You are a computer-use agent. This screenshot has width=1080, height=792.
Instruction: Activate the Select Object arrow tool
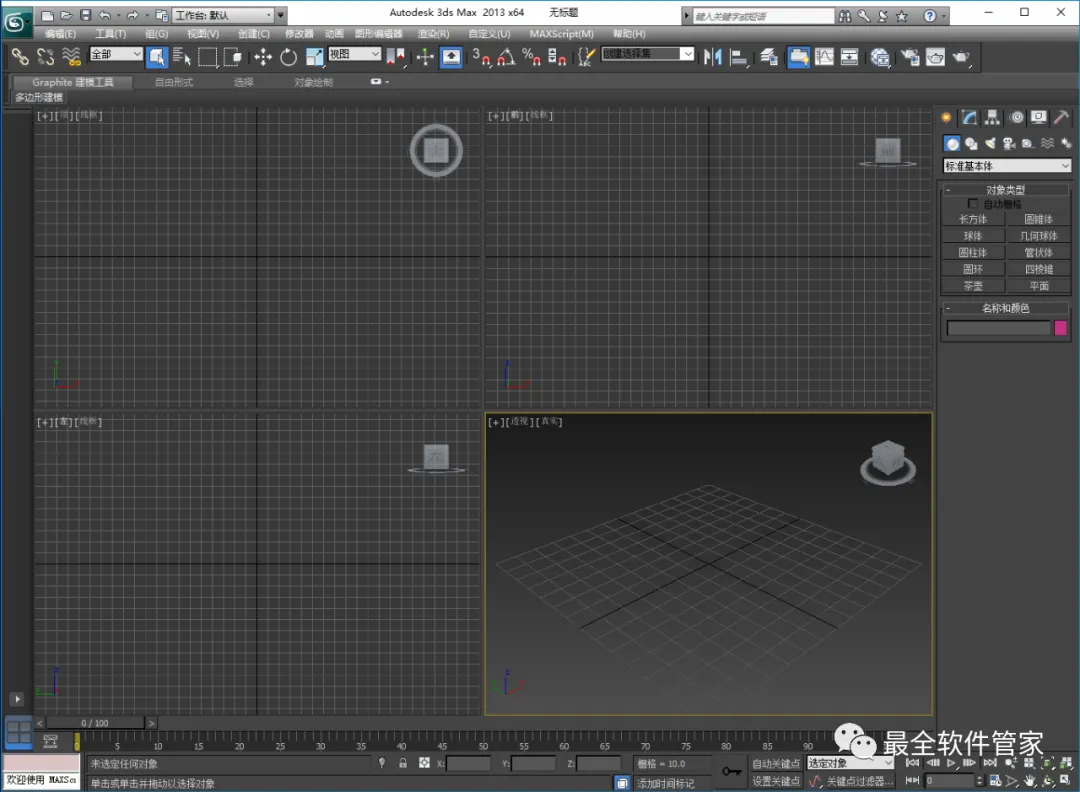[x=157, y=57]
